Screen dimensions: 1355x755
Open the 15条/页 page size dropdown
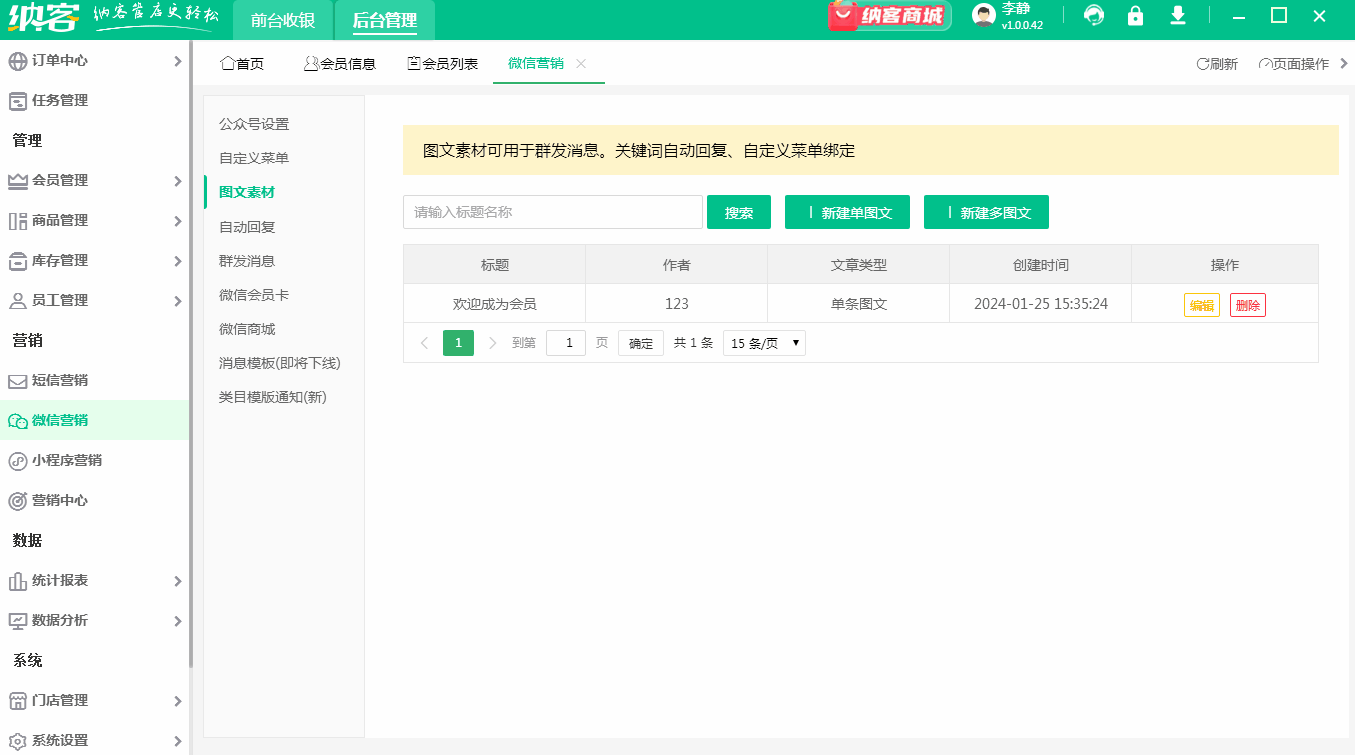[x=763, y=342]
